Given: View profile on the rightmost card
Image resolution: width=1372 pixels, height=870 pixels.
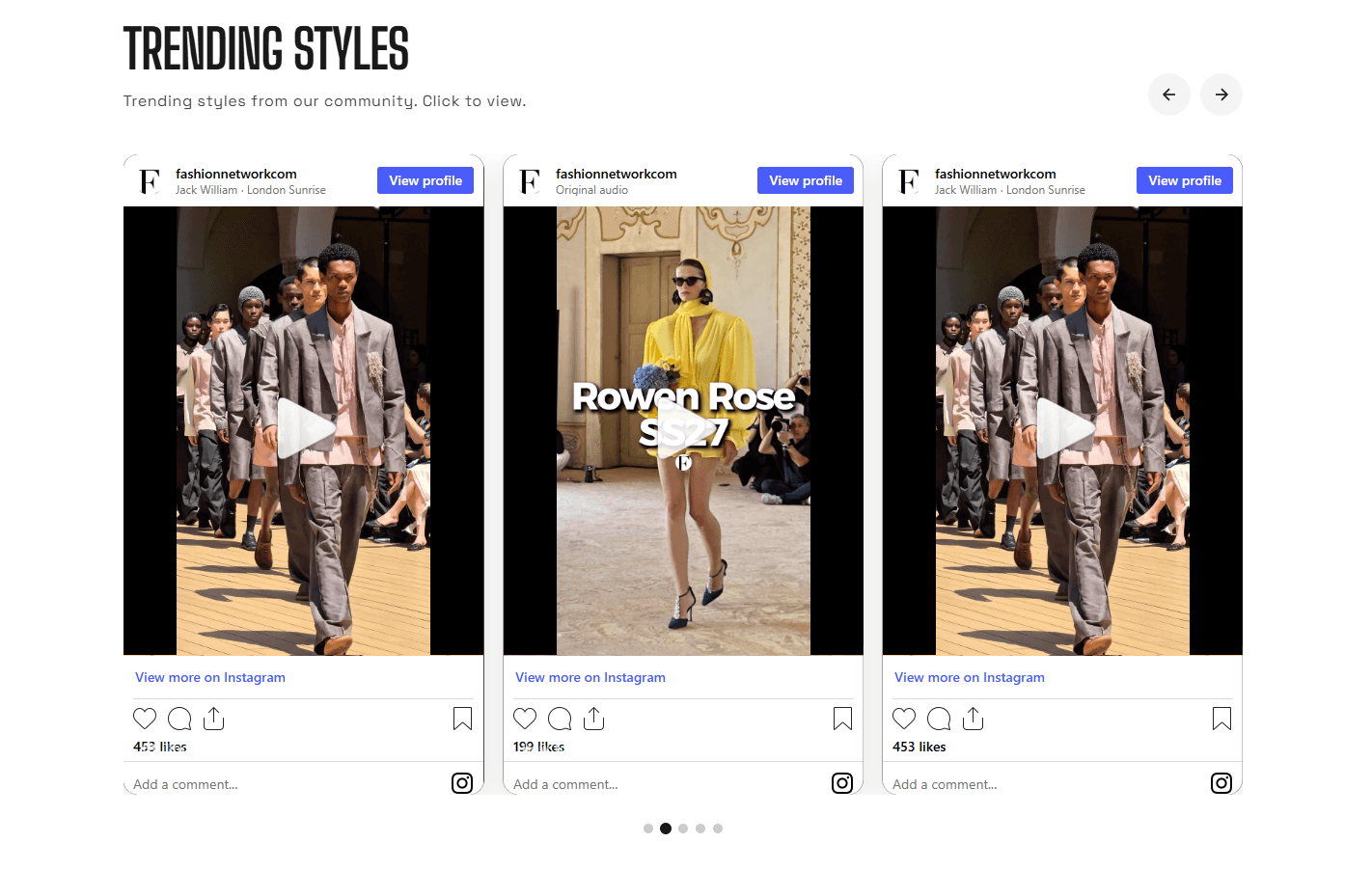Looking at the screenshot, I should coord(1185,180).
